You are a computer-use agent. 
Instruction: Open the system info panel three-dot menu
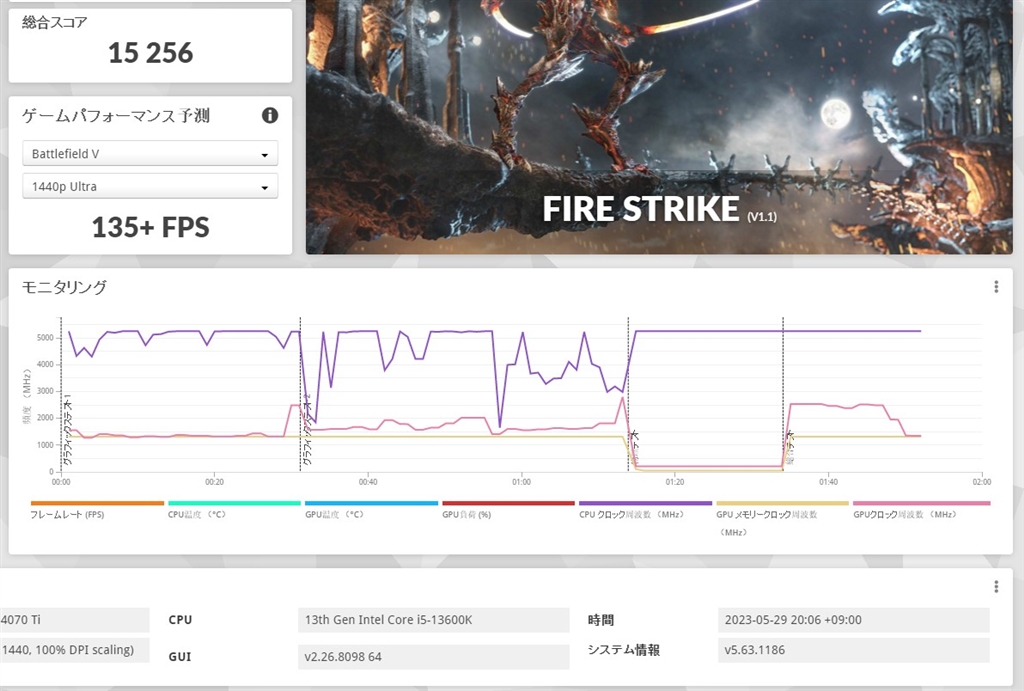tap(996, 587)
